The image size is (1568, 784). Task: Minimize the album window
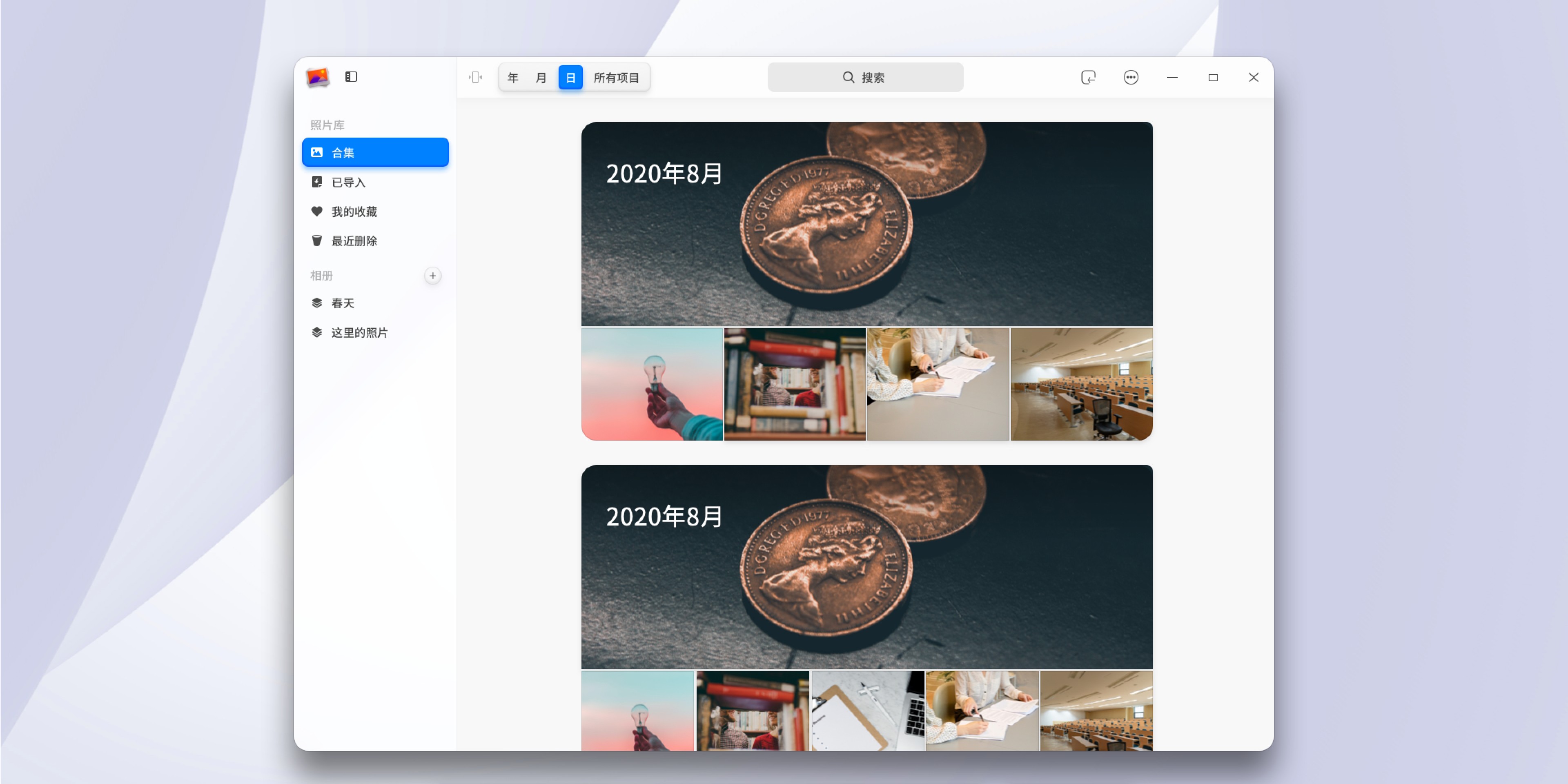click(1172, 77)
